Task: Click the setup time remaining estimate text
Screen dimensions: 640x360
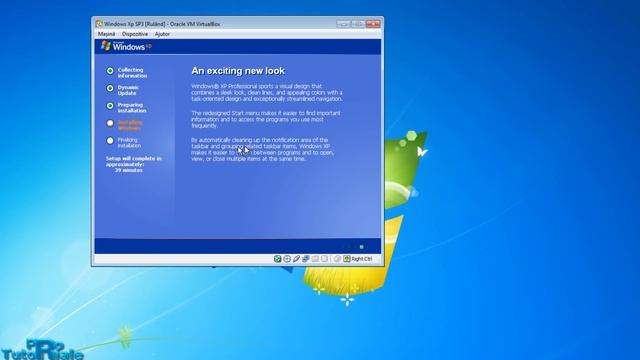Action: click(134, 164)
